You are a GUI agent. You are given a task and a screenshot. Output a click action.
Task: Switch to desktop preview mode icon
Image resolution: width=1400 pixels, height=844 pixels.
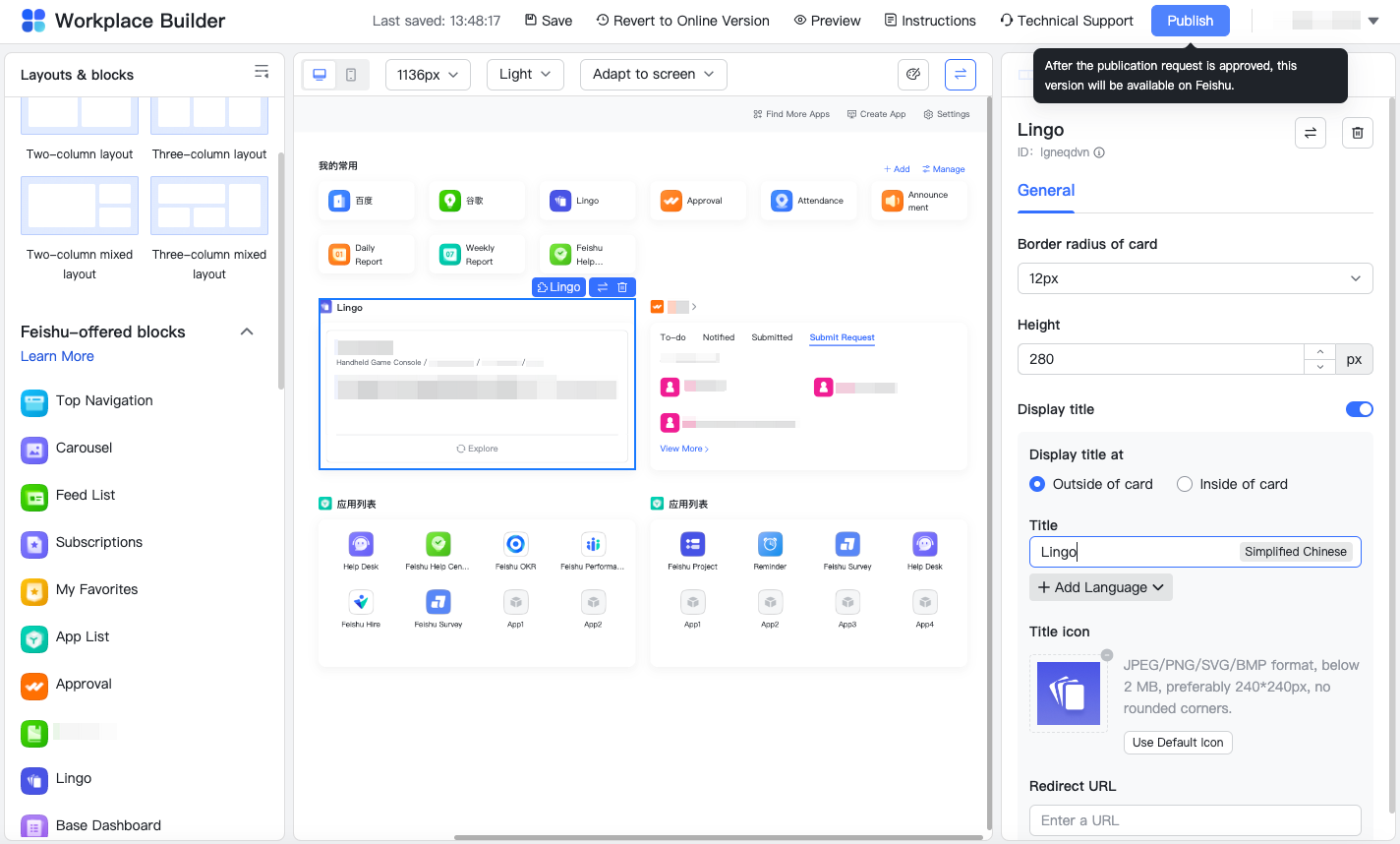click(x=320, y=75)
